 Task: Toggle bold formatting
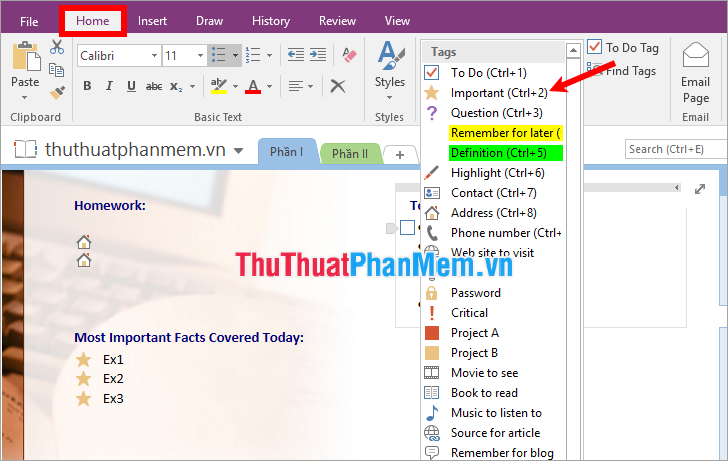click(87, 86)
